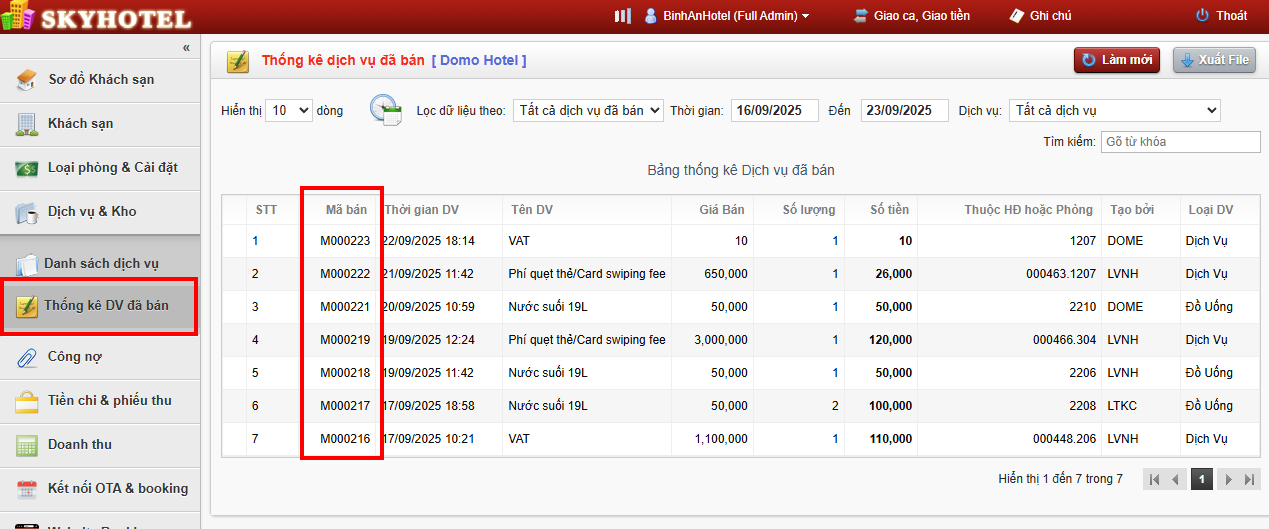
Task: Go to next page of table
Action: pyautogui.click(x=1228, y=480)
